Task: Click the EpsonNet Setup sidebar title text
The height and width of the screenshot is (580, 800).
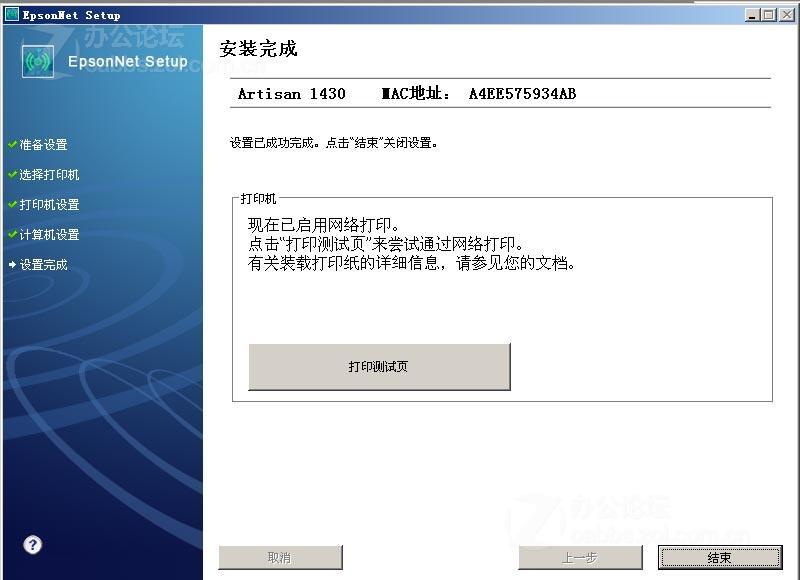Action: pos(128,62)
